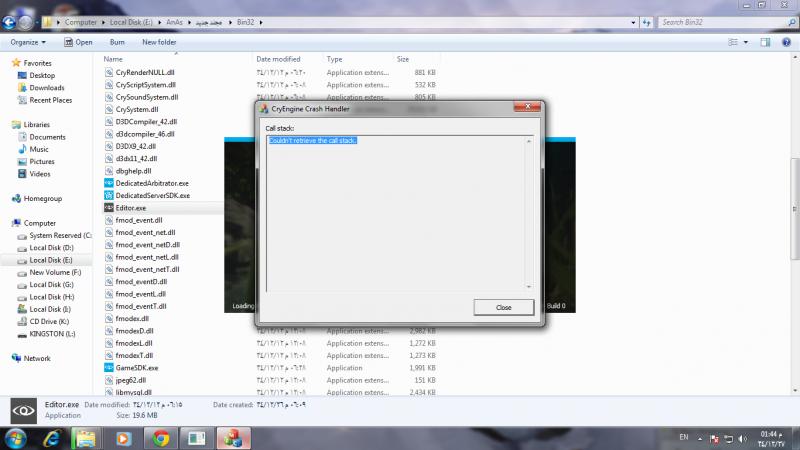
Task: Open Google Chrome from taskbar
Action: [161, 438]
